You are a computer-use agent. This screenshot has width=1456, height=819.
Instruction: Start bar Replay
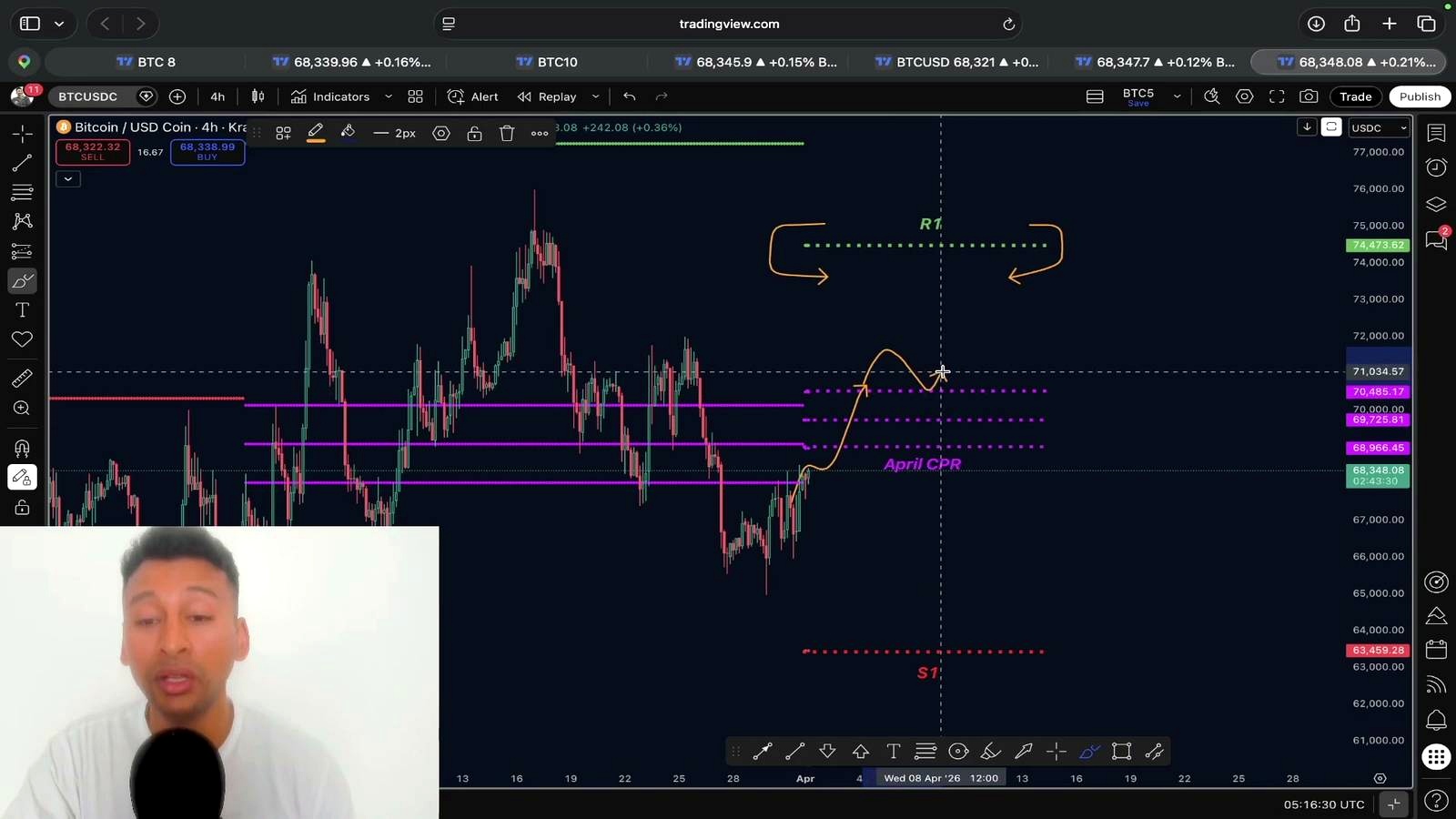[x=547, y=96]
